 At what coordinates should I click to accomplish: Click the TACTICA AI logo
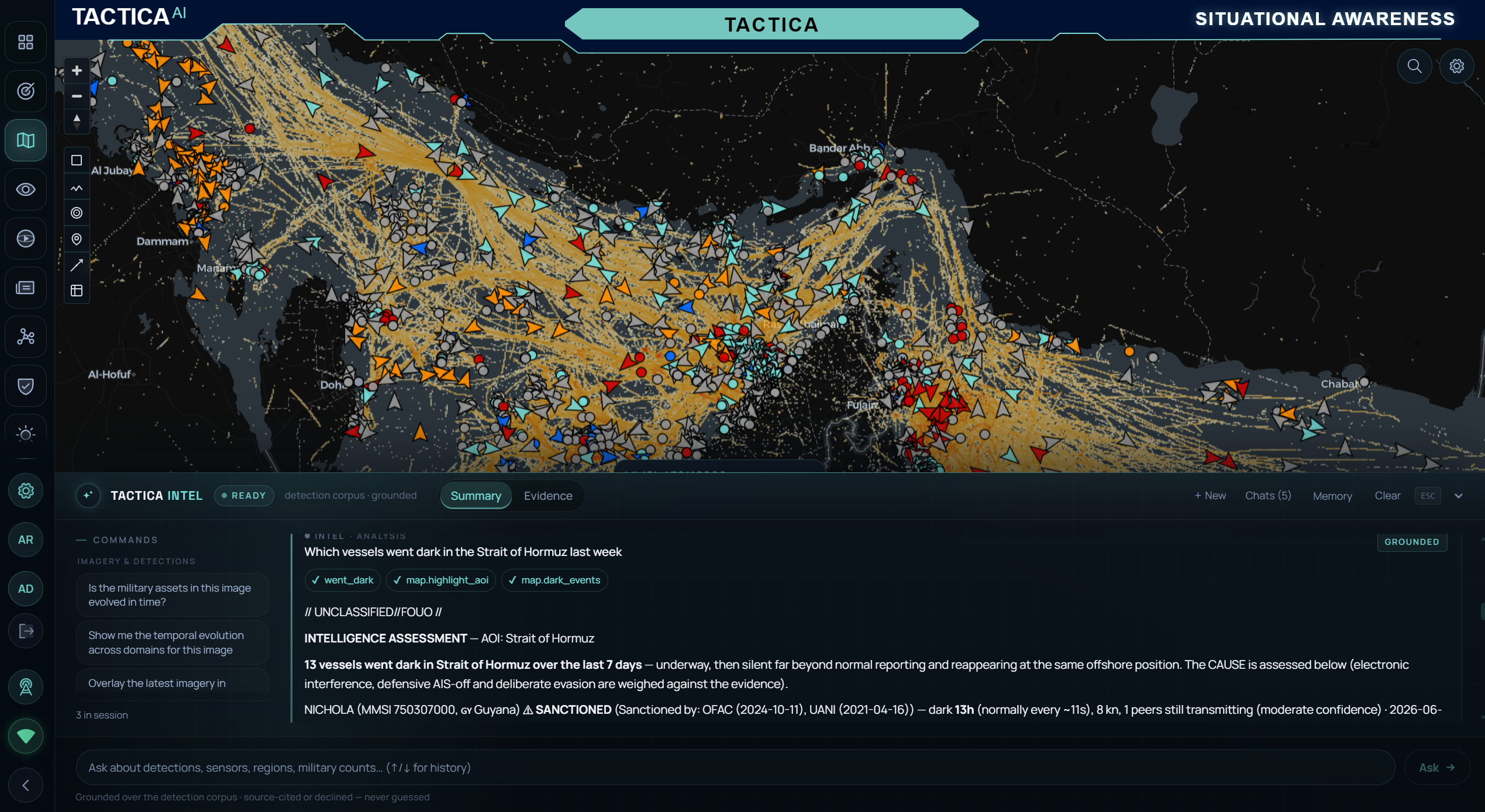[129, 16]
